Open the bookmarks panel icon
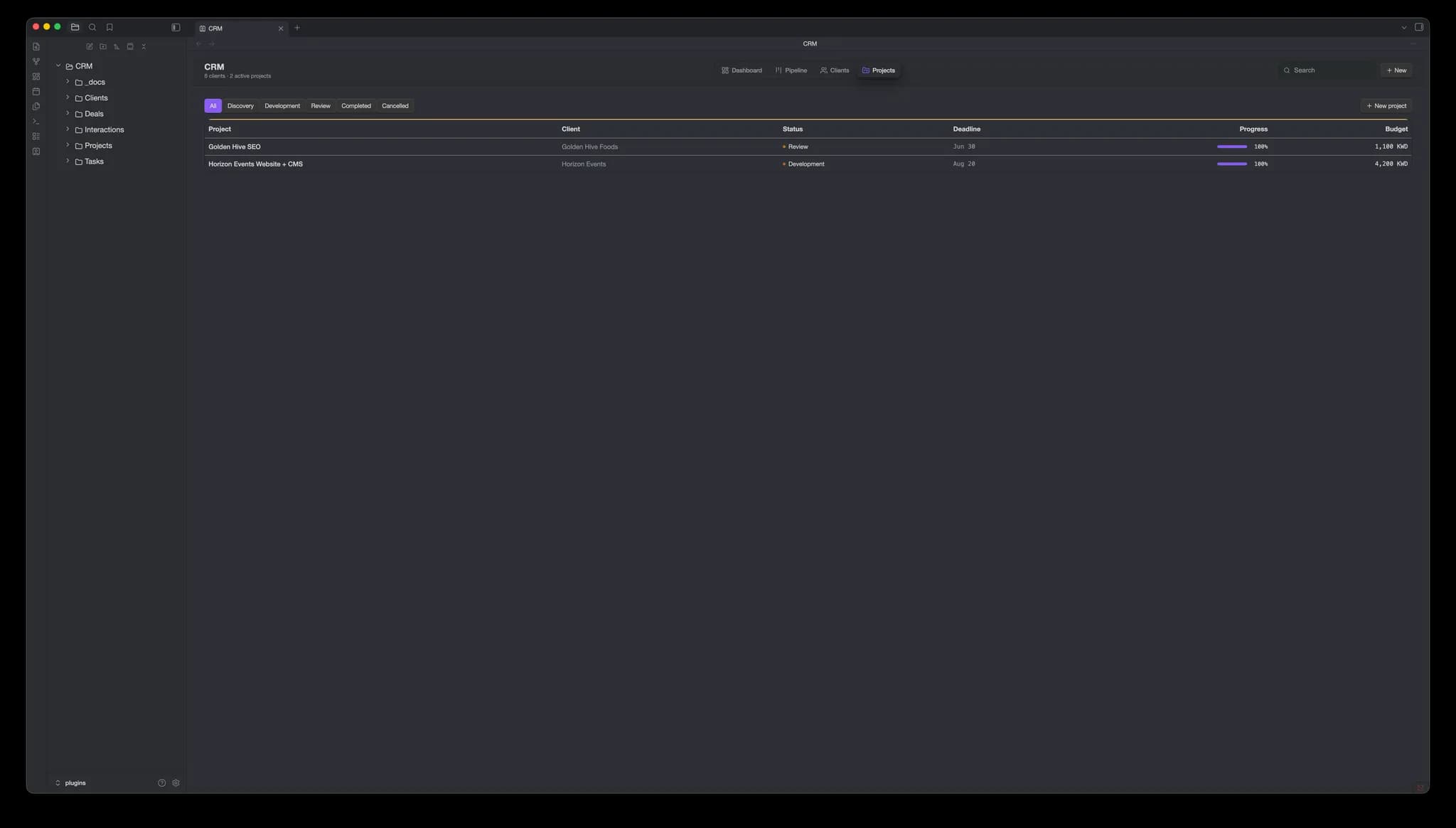This screenshot has width=1456, height=828. pos(109,27)
